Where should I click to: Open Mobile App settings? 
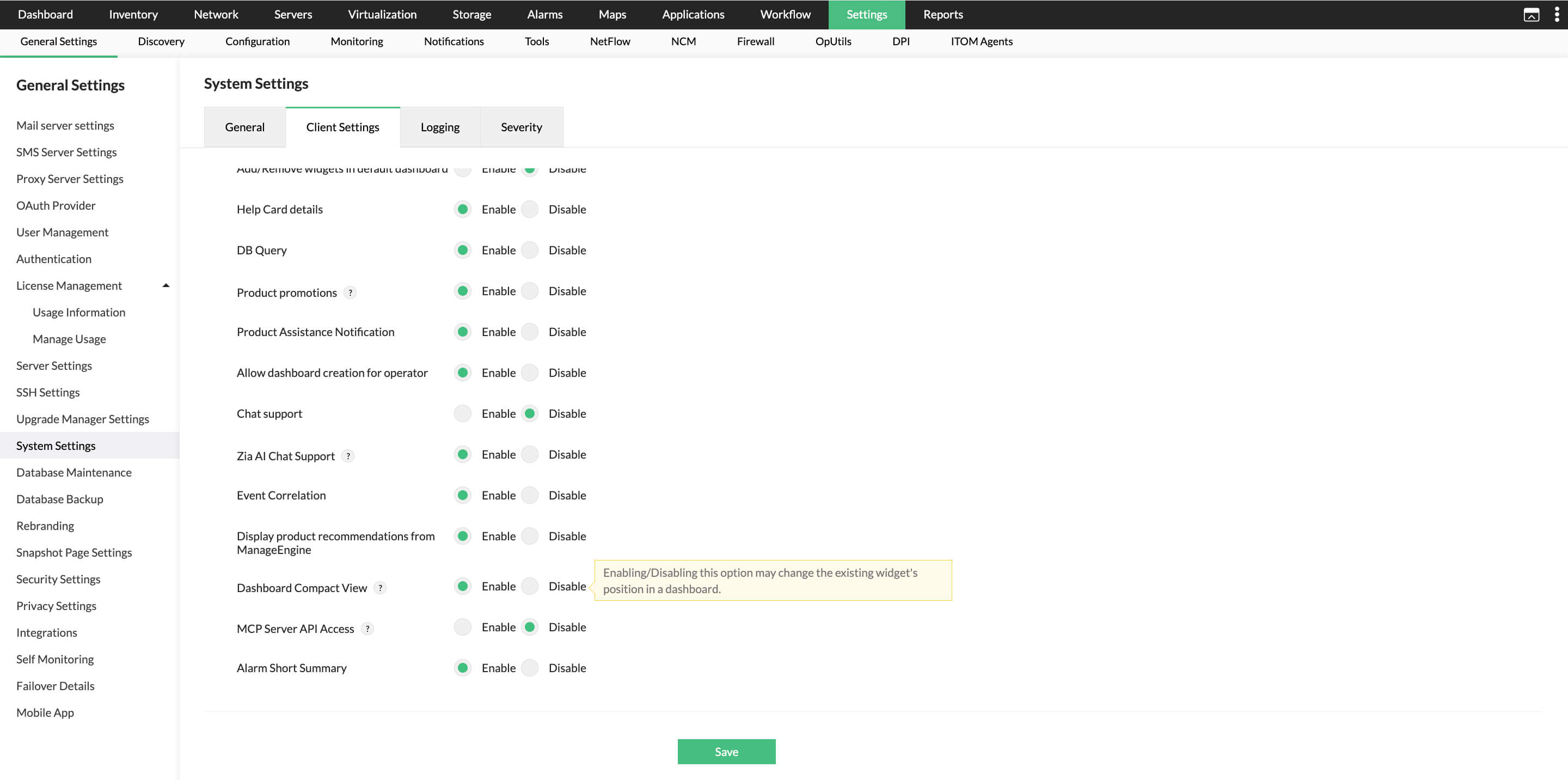[45, 713]
